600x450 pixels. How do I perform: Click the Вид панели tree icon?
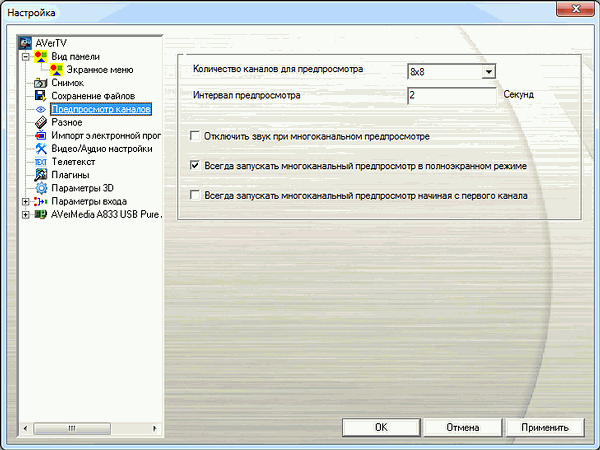(x=41, y=56)
